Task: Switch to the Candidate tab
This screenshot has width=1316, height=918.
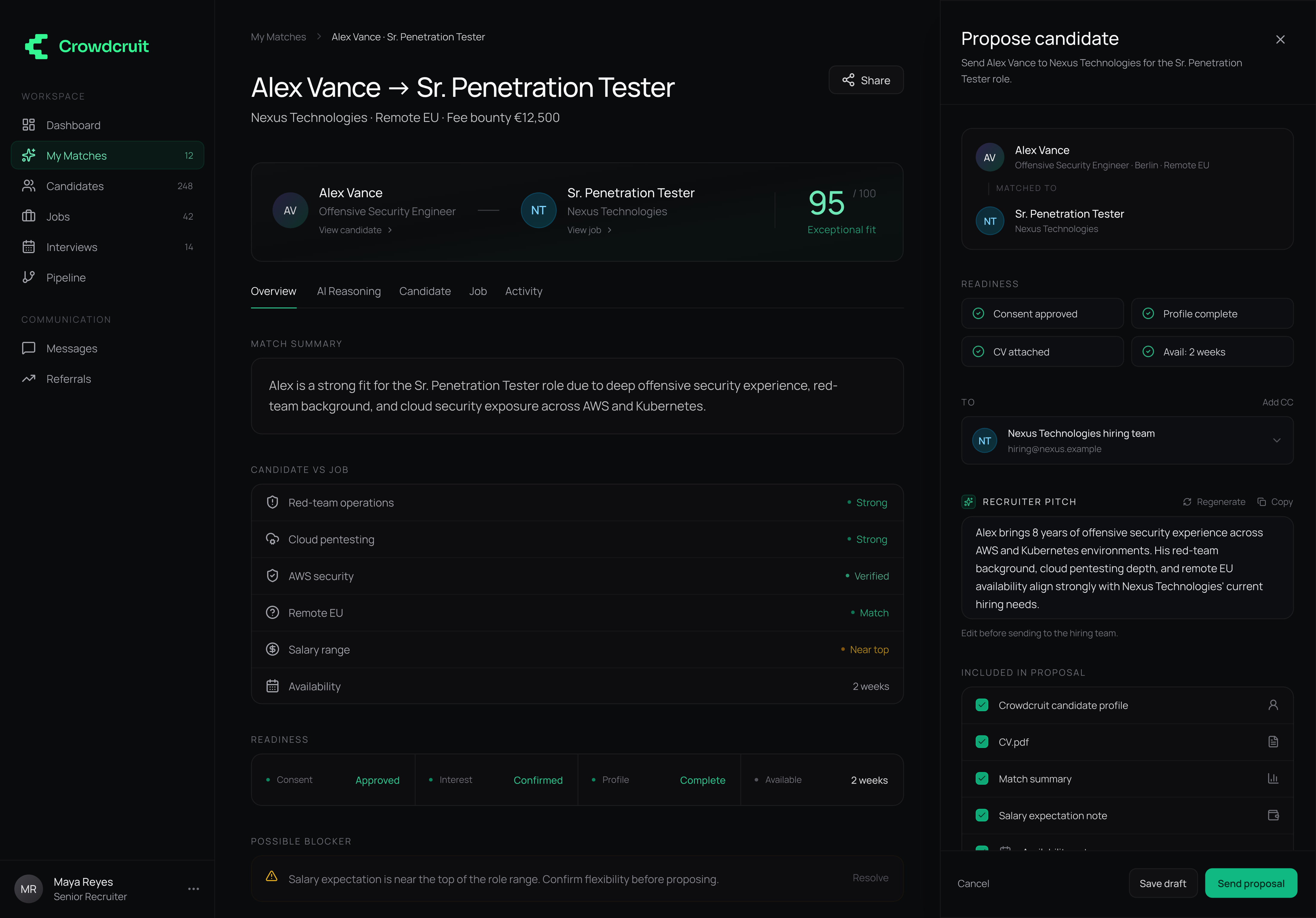Action: tap(425, 291)
